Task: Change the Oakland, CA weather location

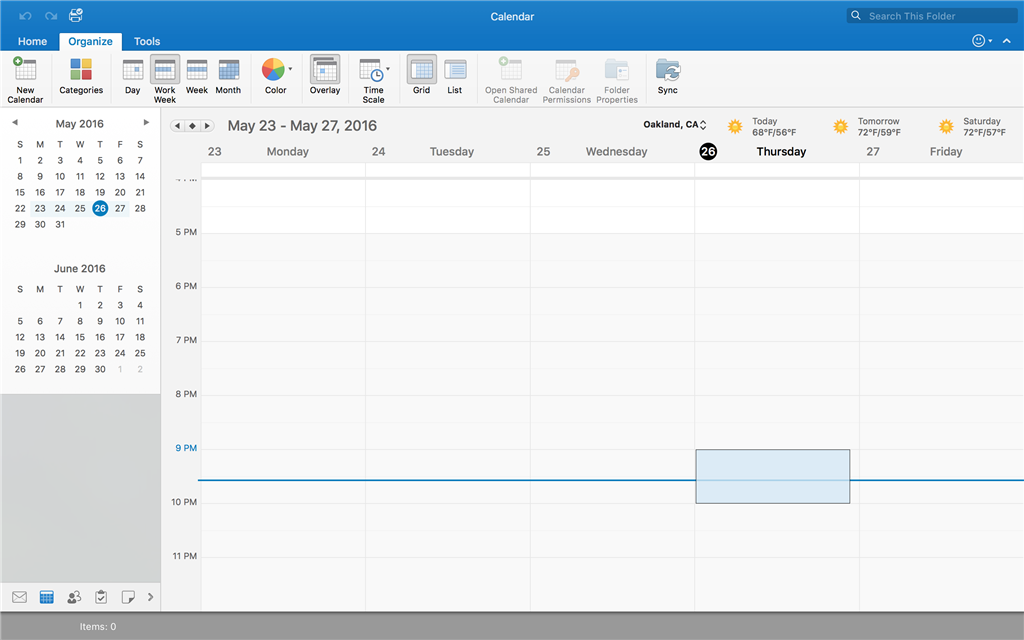Action: [675, 125]
